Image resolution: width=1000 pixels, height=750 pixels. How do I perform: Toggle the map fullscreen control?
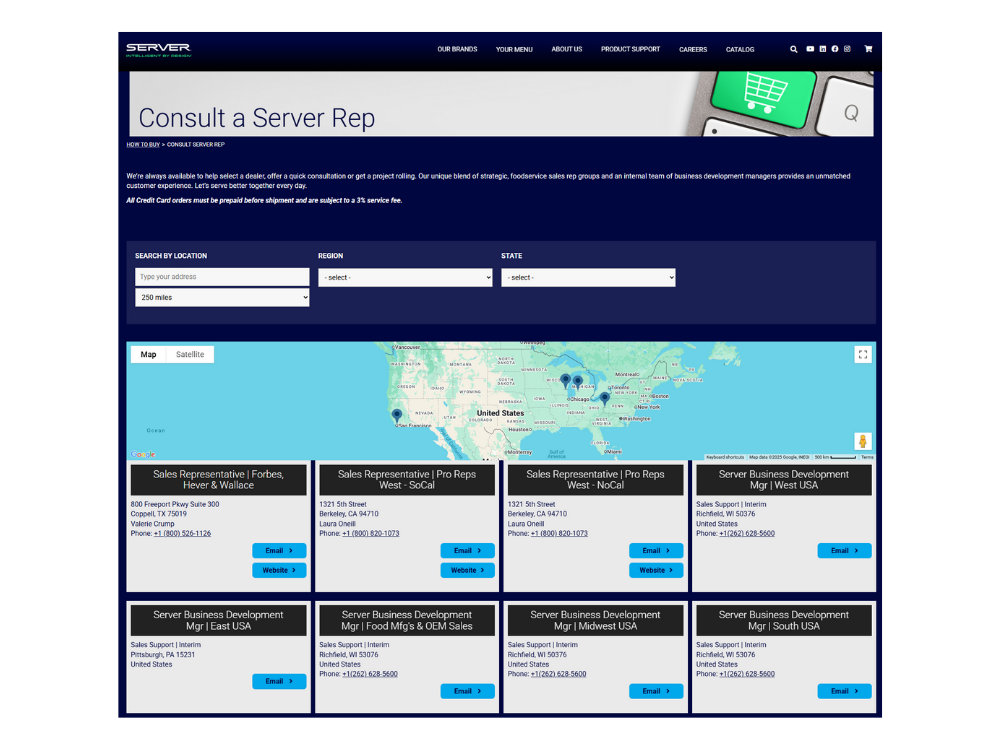tap(862, 354)
